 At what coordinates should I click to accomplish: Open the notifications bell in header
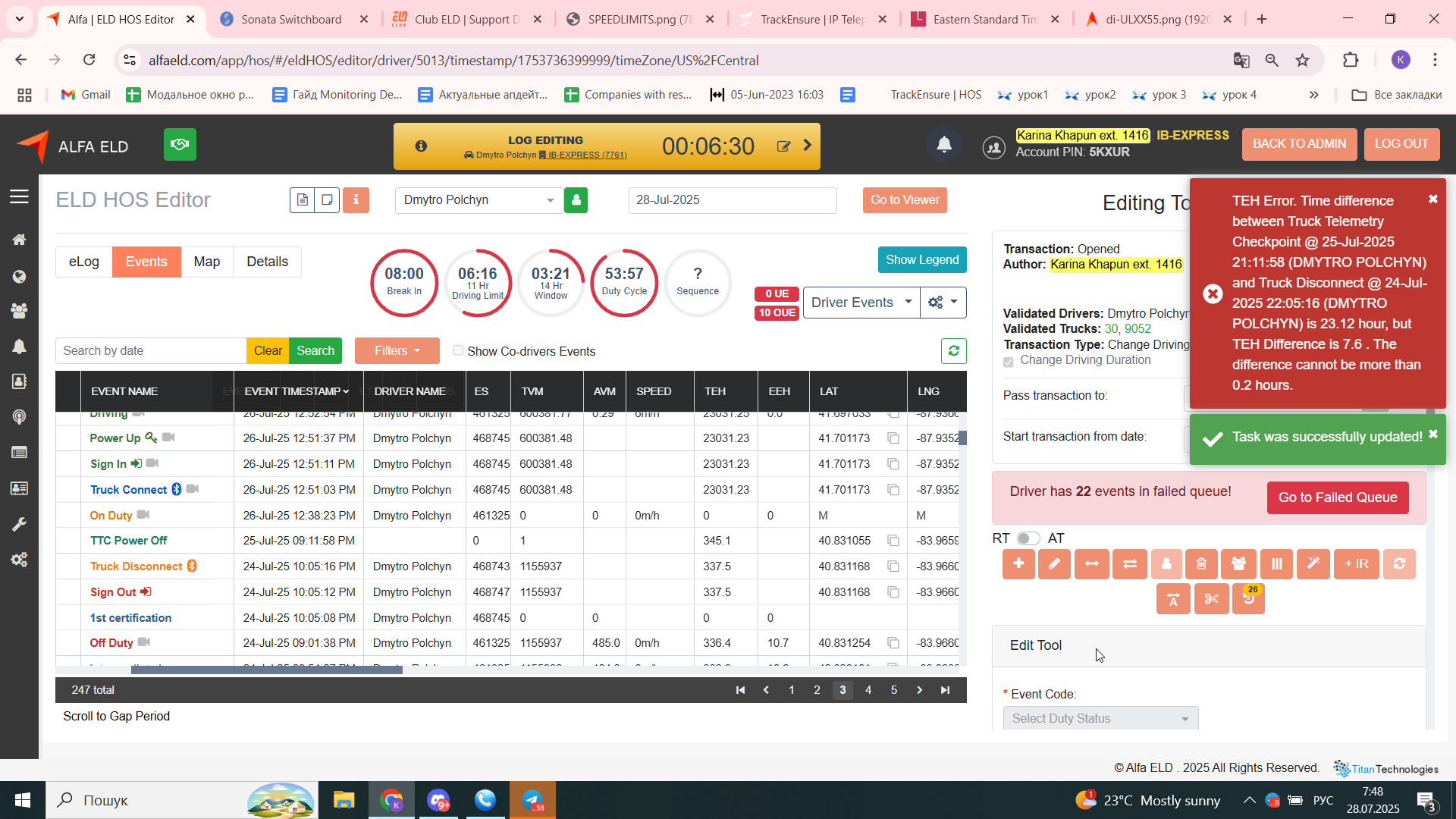point(944,145)
